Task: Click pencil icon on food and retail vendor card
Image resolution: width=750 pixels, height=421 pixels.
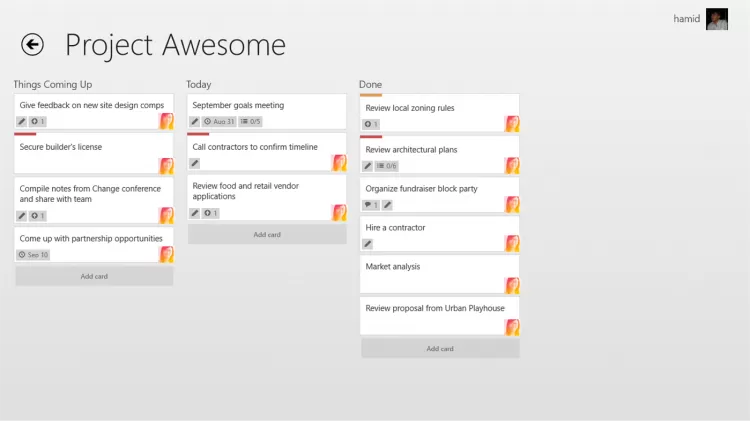Action: [x=195, y=213]
